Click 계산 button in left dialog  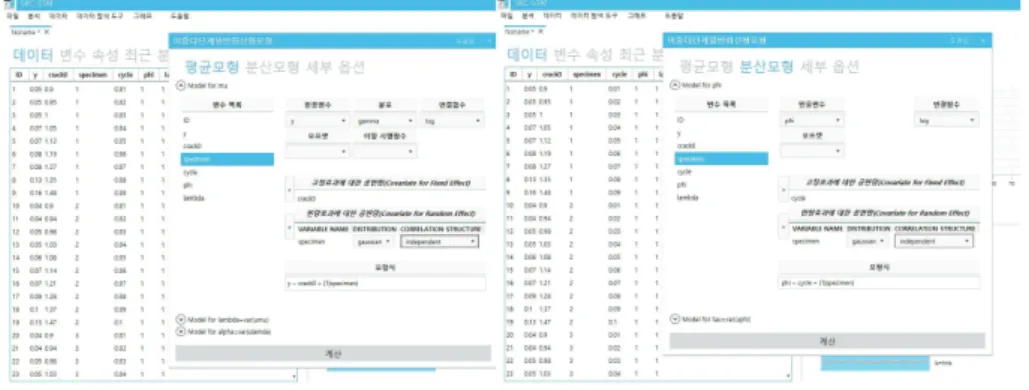tap(333, 353)
